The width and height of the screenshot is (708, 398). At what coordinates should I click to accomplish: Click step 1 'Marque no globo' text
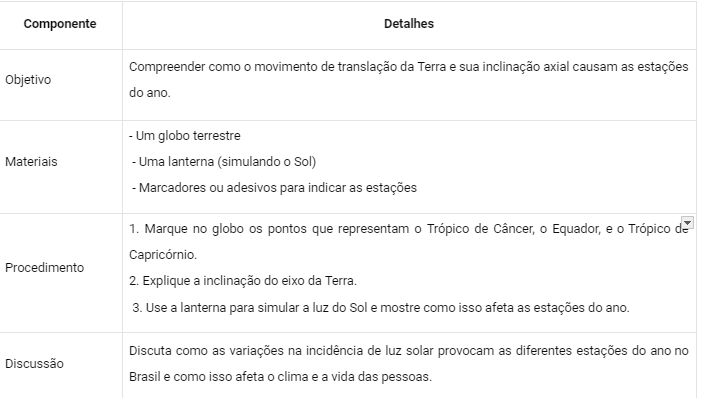pyautogui.click(x=409, y=229)
